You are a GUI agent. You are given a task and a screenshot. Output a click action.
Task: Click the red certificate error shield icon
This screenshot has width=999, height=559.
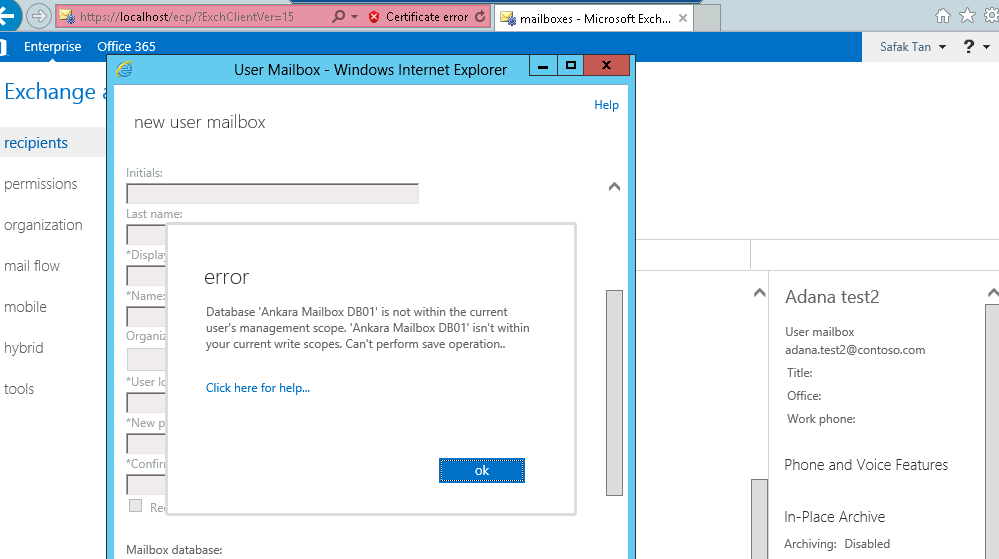click(x=375, y=17)
